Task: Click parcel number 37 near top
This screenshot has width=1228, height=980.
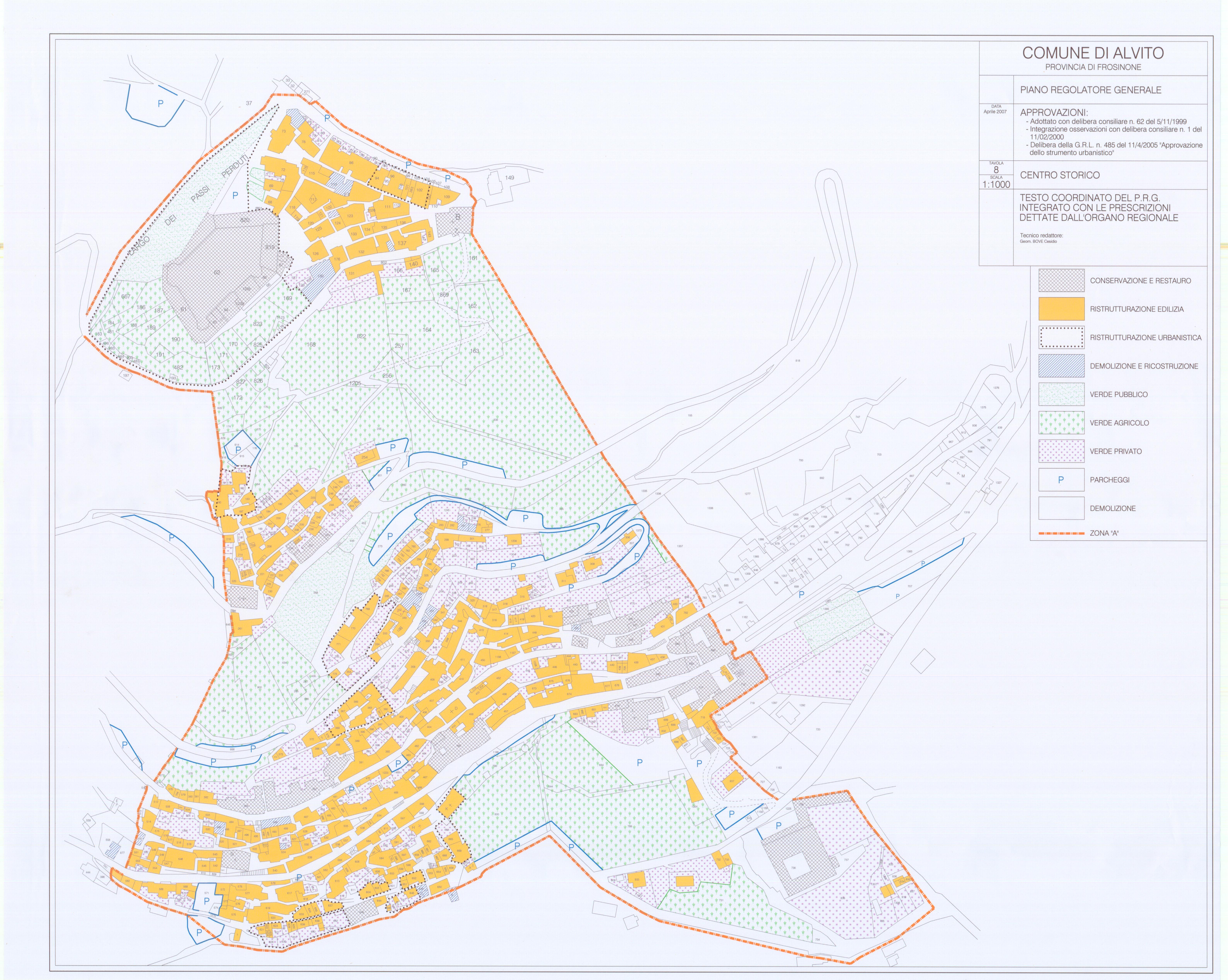Action: tap(249, 103)
